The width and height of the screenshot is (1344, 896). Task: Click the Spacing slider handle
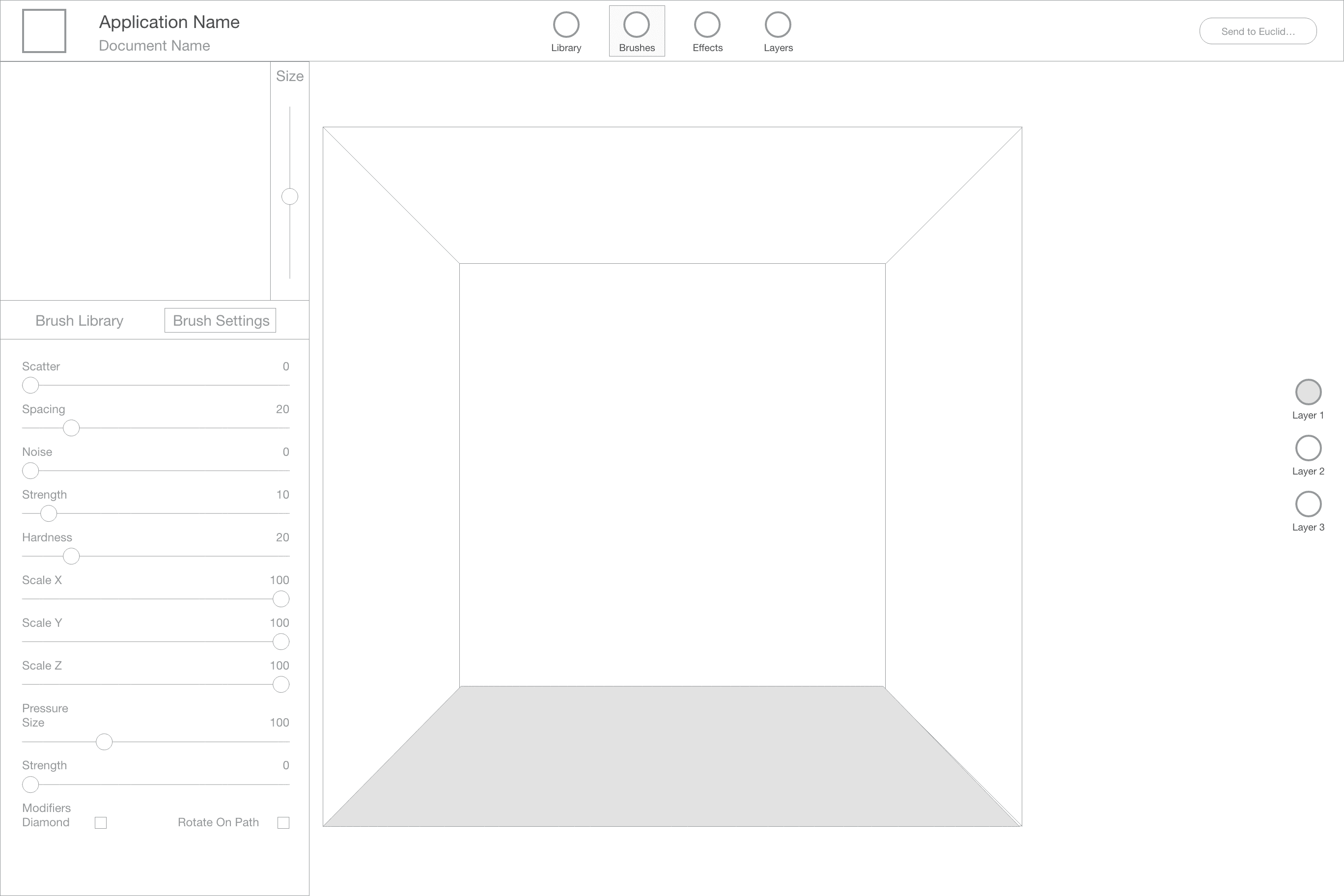click(71, 428)
